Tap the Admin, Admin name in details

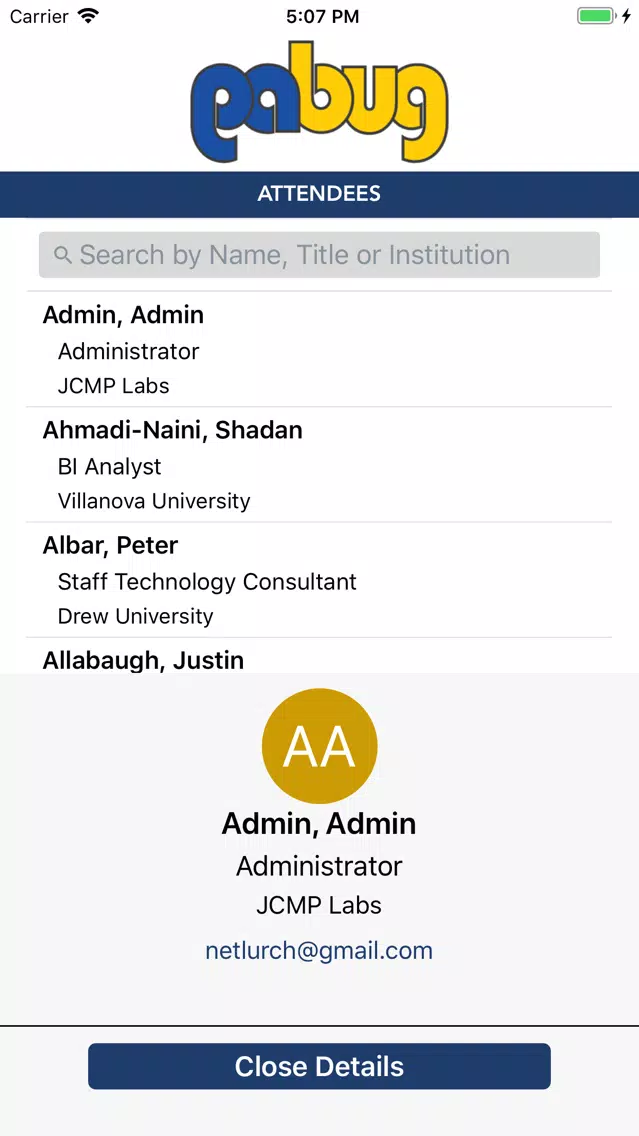tap(320, 824)
